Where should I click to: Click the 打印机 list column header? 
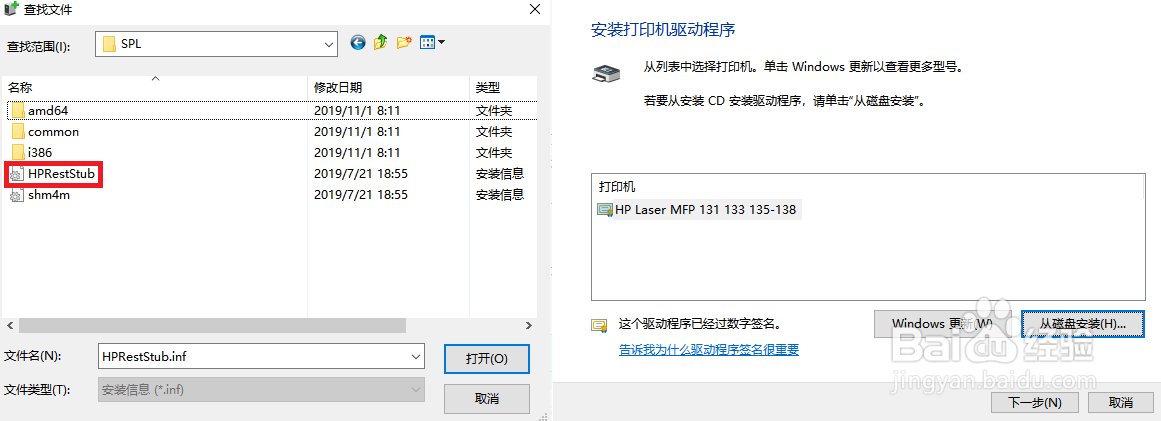pos(617,187)
